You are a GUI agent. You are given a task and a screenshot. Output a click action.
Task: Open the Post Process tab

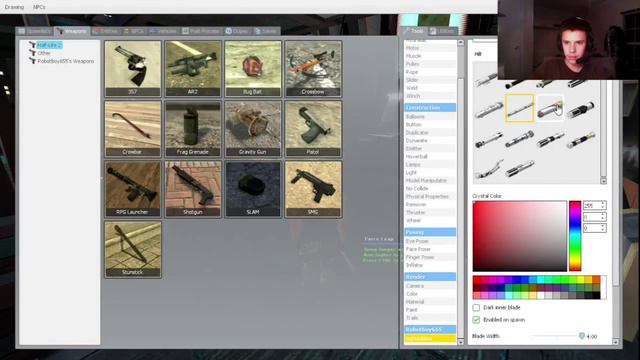(x=202, y=31)
